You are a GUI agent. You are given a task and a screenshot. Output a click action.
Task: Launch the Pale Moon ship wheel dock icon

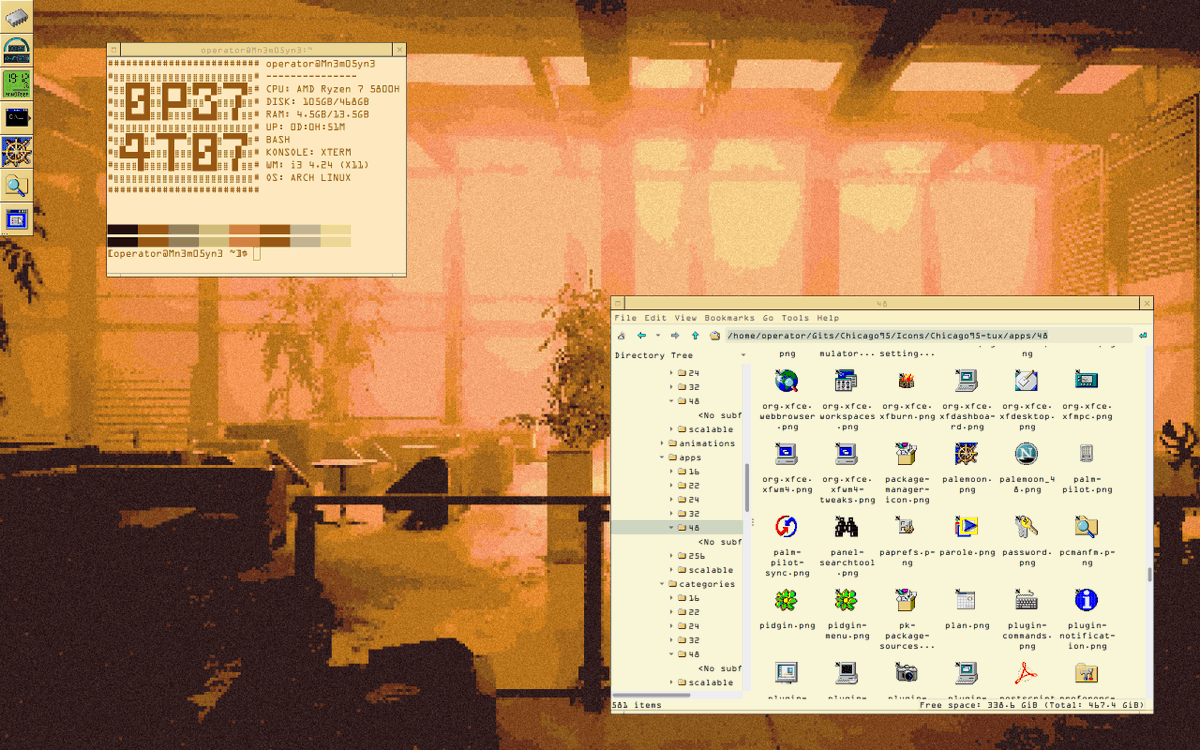tap(16, 151)
